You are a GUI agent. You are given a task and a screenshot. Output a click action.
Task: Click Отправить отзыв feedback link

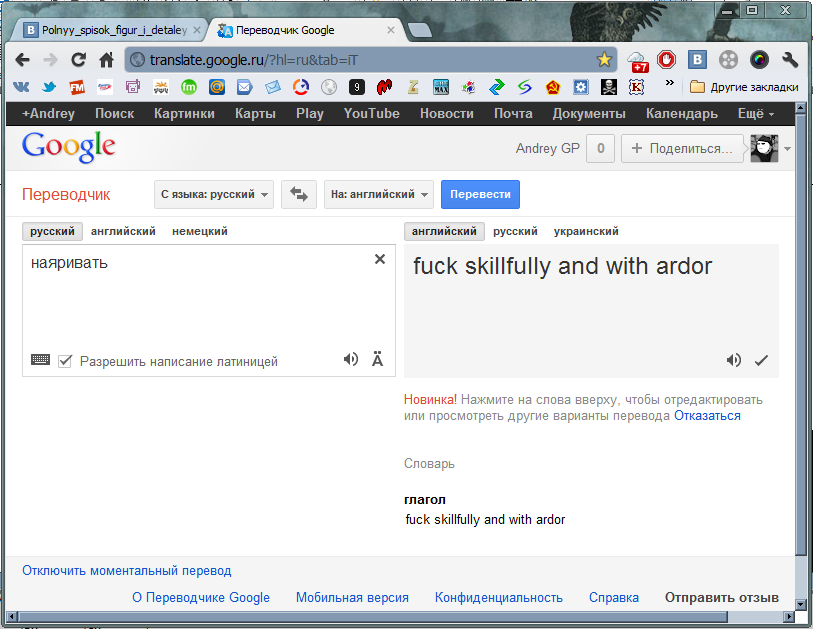click(x=722, y=598)
